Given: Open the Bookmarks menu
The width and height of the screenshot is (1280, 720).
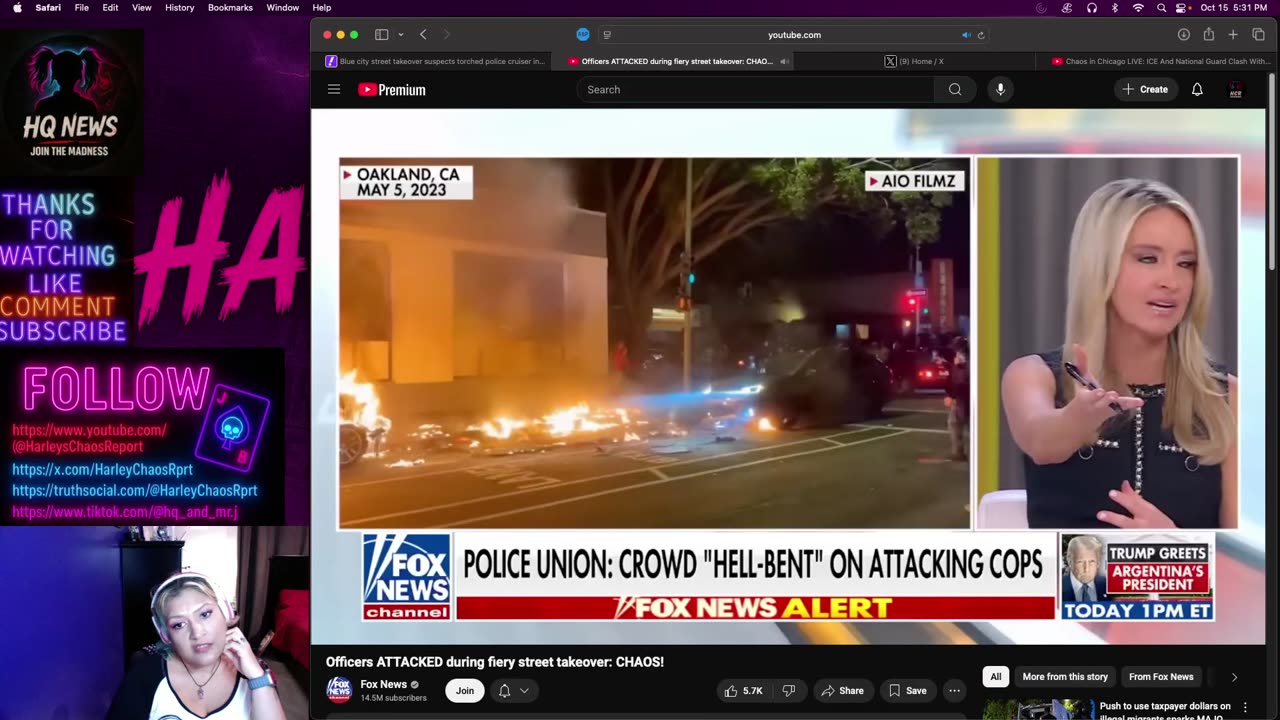Looking at the screenshot, I should [x=230, y=7].
